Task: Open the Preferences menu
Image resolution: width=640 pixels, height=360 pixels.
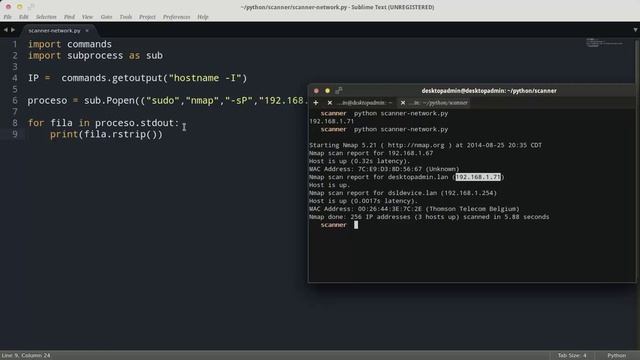Action: pyautogui.click(x=176, y=17)
